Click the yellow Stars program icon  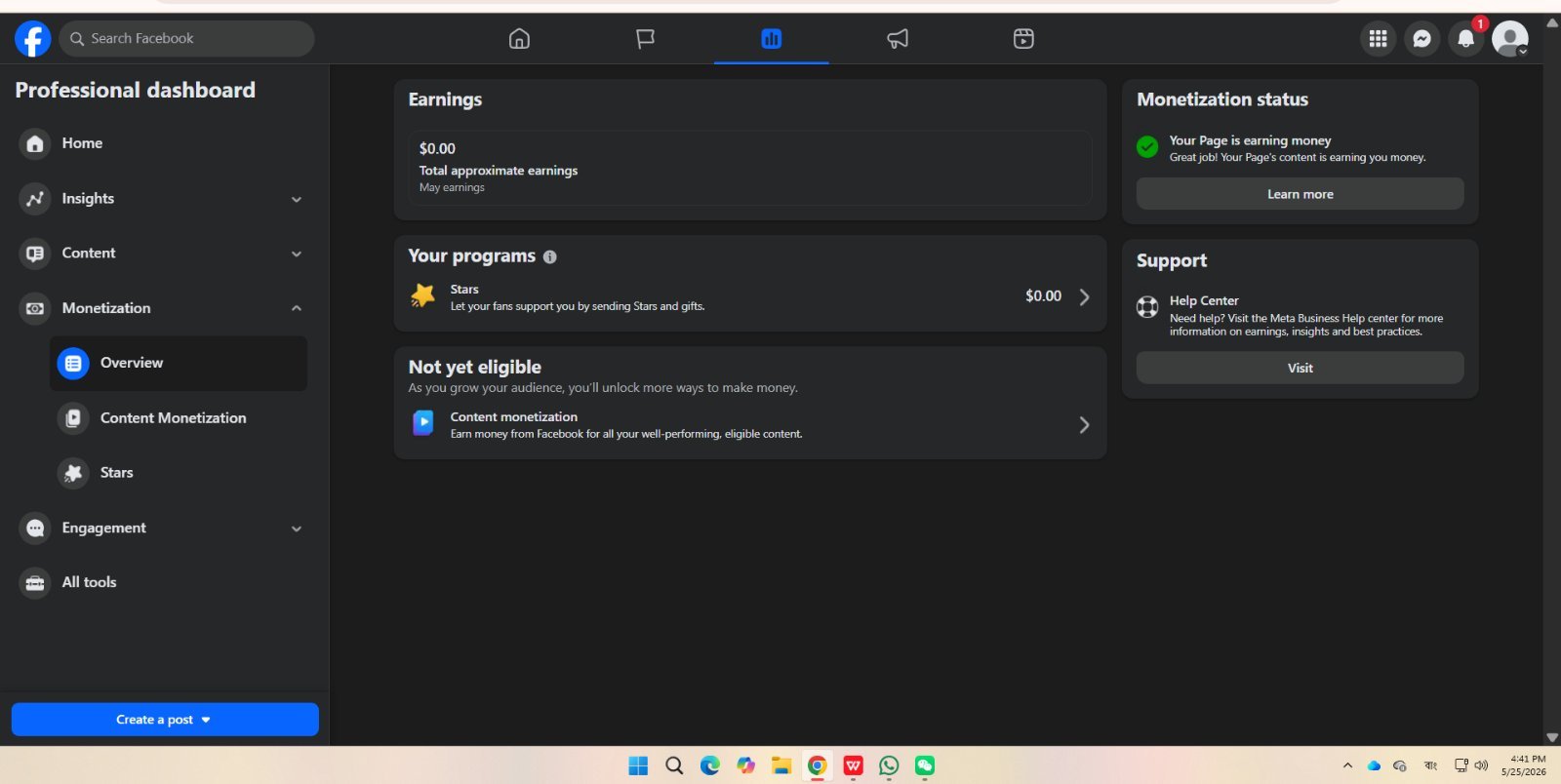(x=423, y=295)
